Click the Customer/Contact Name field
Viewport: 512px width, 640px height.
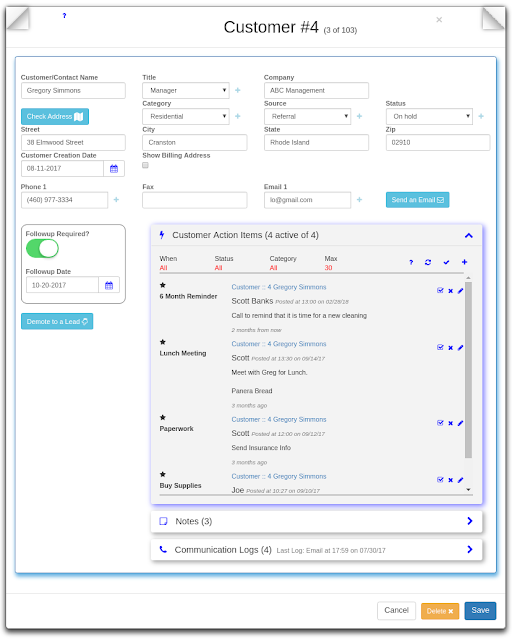click(x=73, y=90)
